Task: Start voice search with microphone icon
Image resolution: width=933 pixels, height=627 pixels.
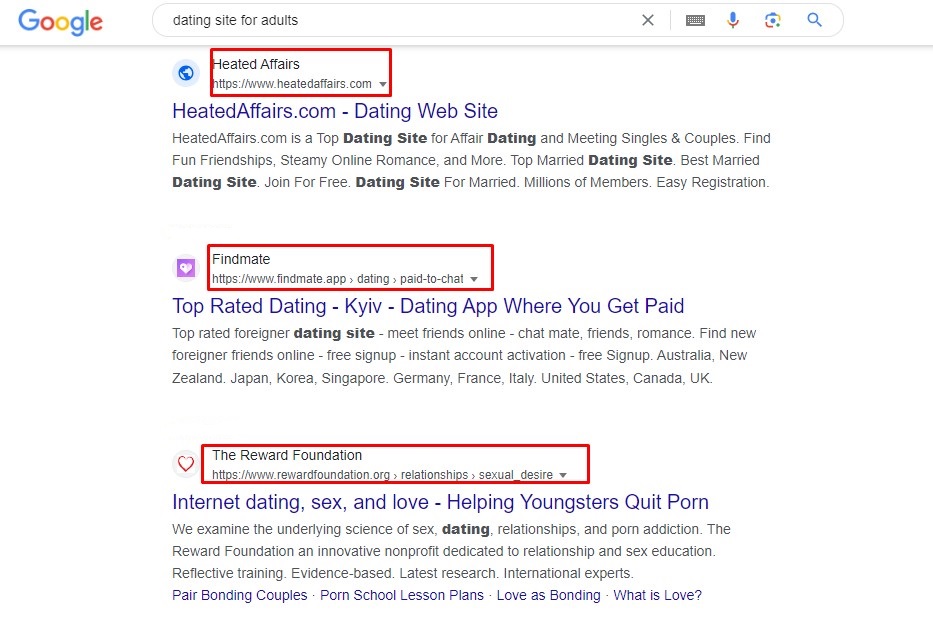Action: (732, 20)
